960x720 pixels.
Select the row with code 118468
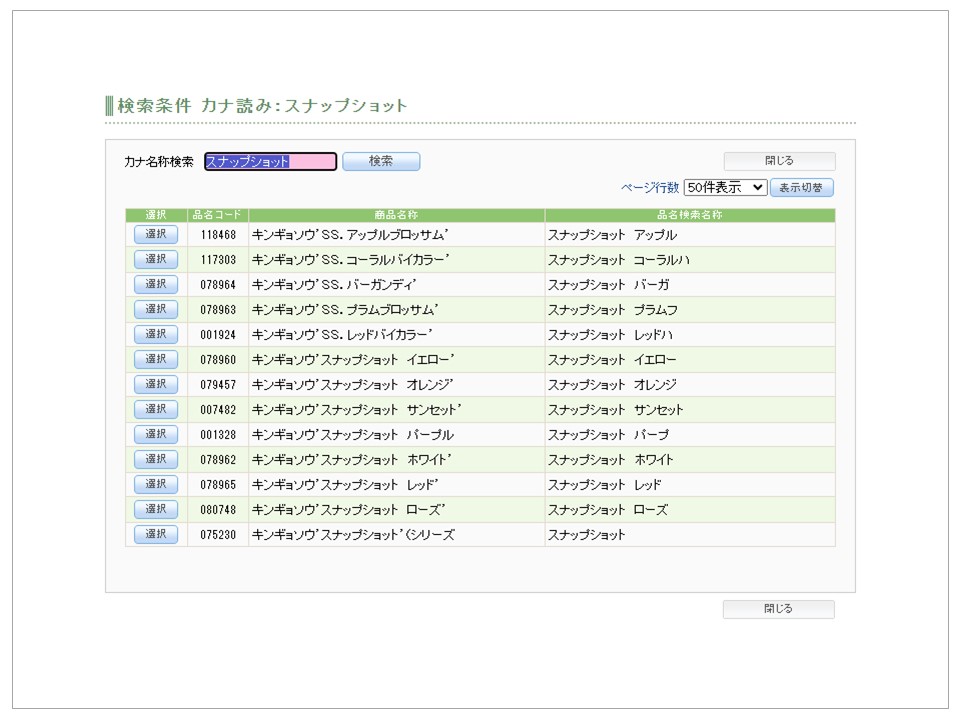156,234
